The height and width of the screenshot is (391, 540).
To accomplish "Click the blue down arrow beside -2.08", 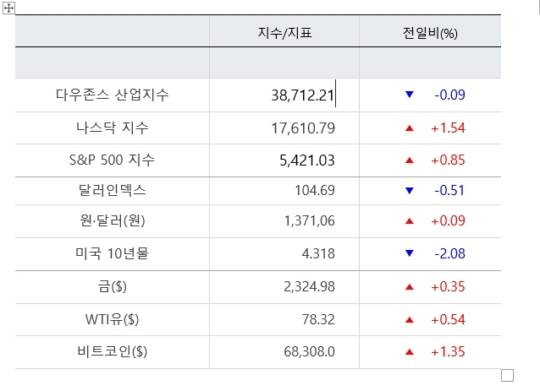I will click(x=409, y=253).
